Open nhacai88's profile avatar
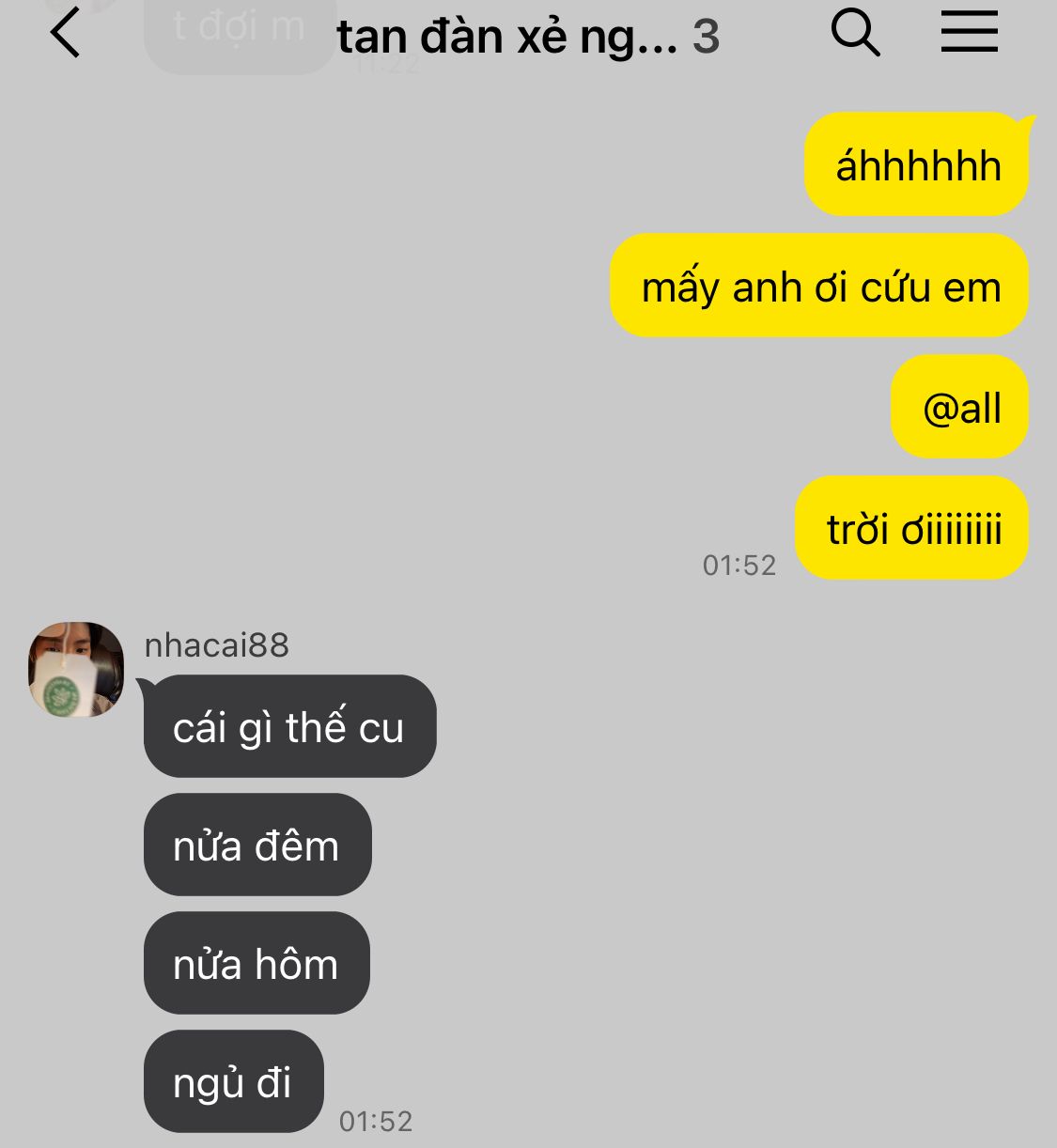Image resolution: width=1057 pixels, height=1148 pixels. click(x=76, y=669)
